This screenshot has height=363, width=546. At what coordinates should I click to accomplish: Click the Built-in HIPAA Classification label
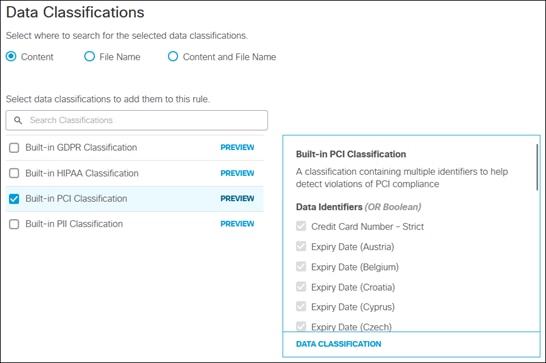(82, 173)
